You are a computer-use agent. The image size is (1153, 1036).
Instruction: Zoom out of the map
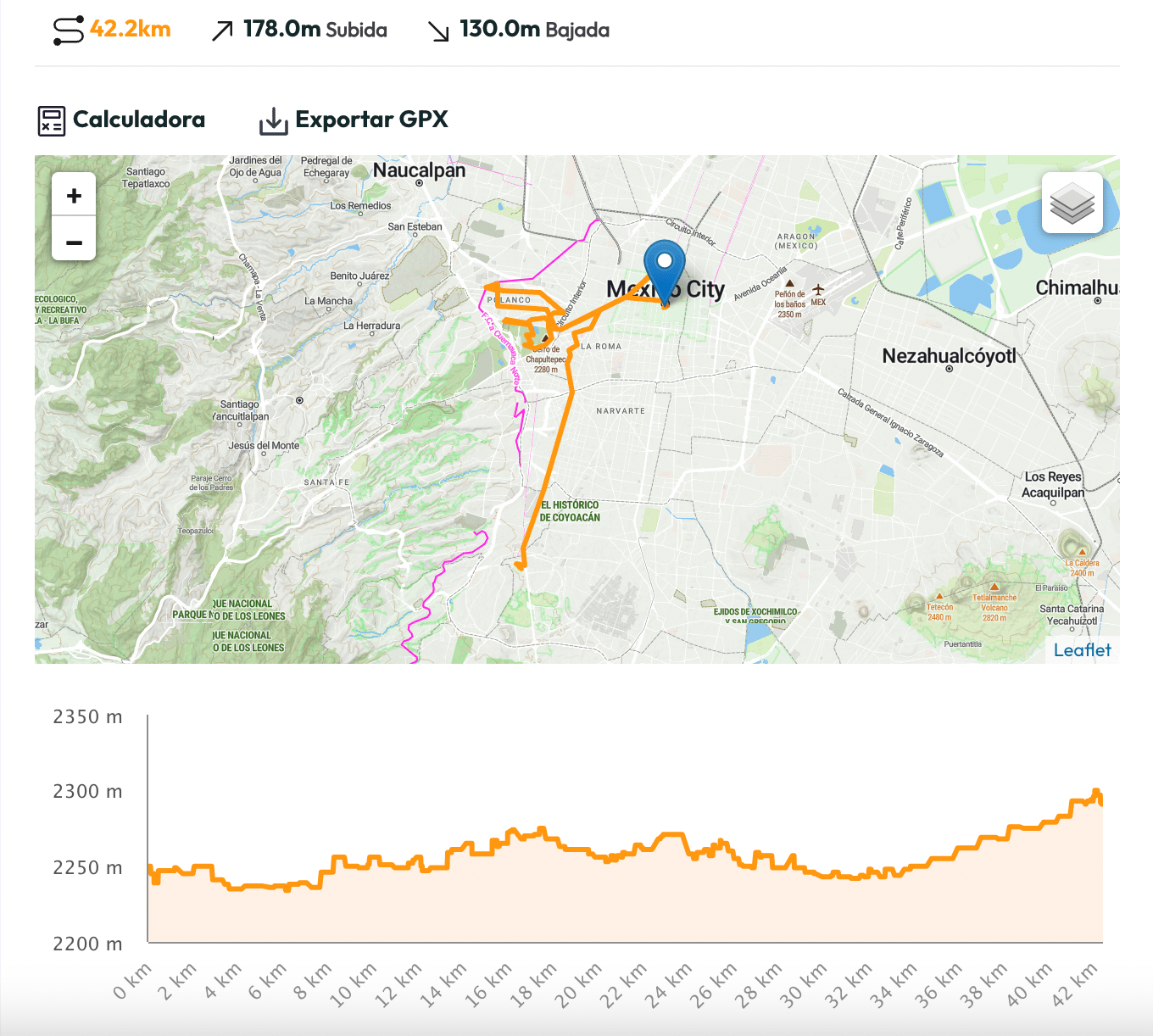point(74,242)
